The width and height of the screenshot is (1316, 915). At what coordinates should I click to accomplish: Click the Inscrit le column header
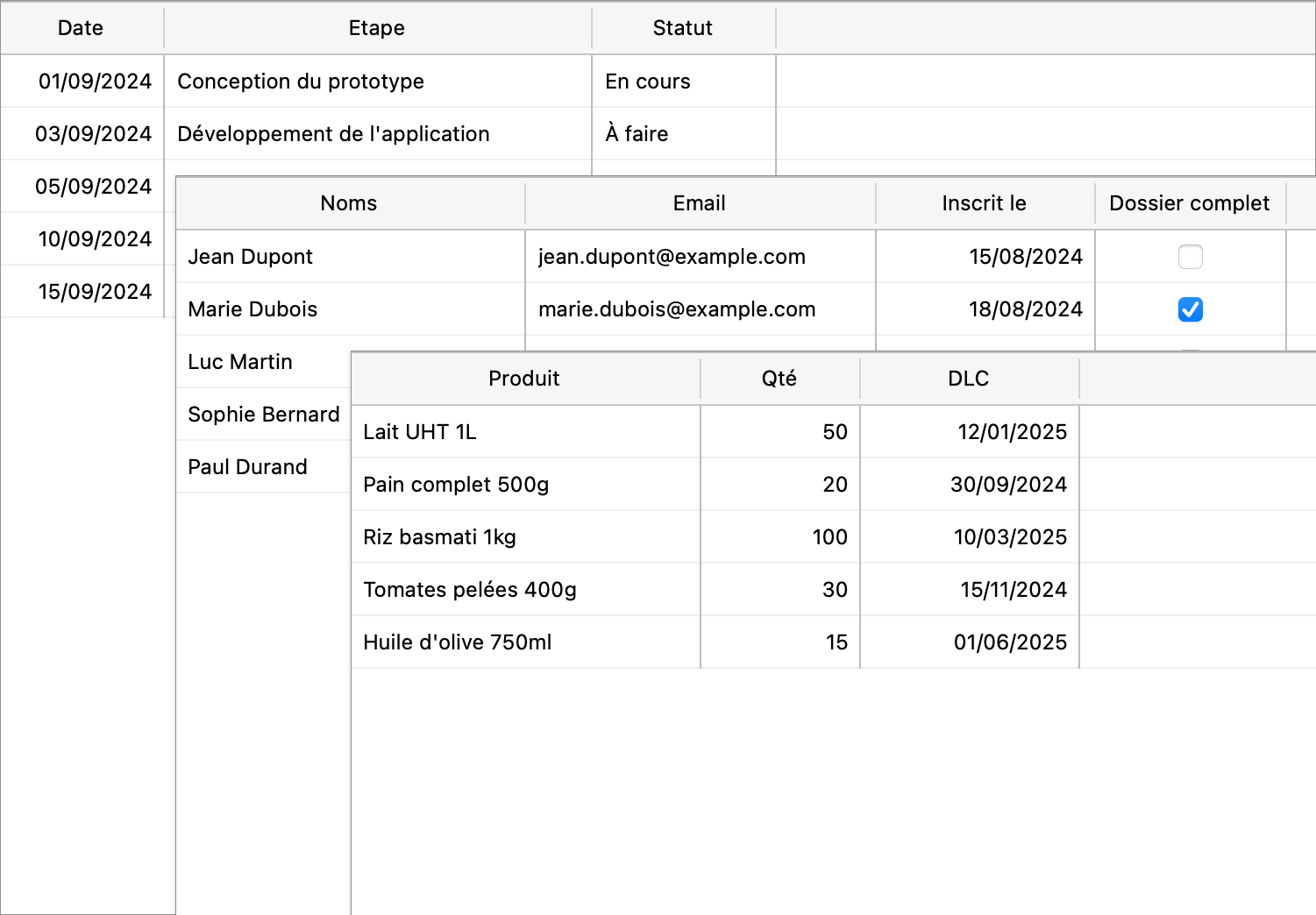click(x=984, y=203)
